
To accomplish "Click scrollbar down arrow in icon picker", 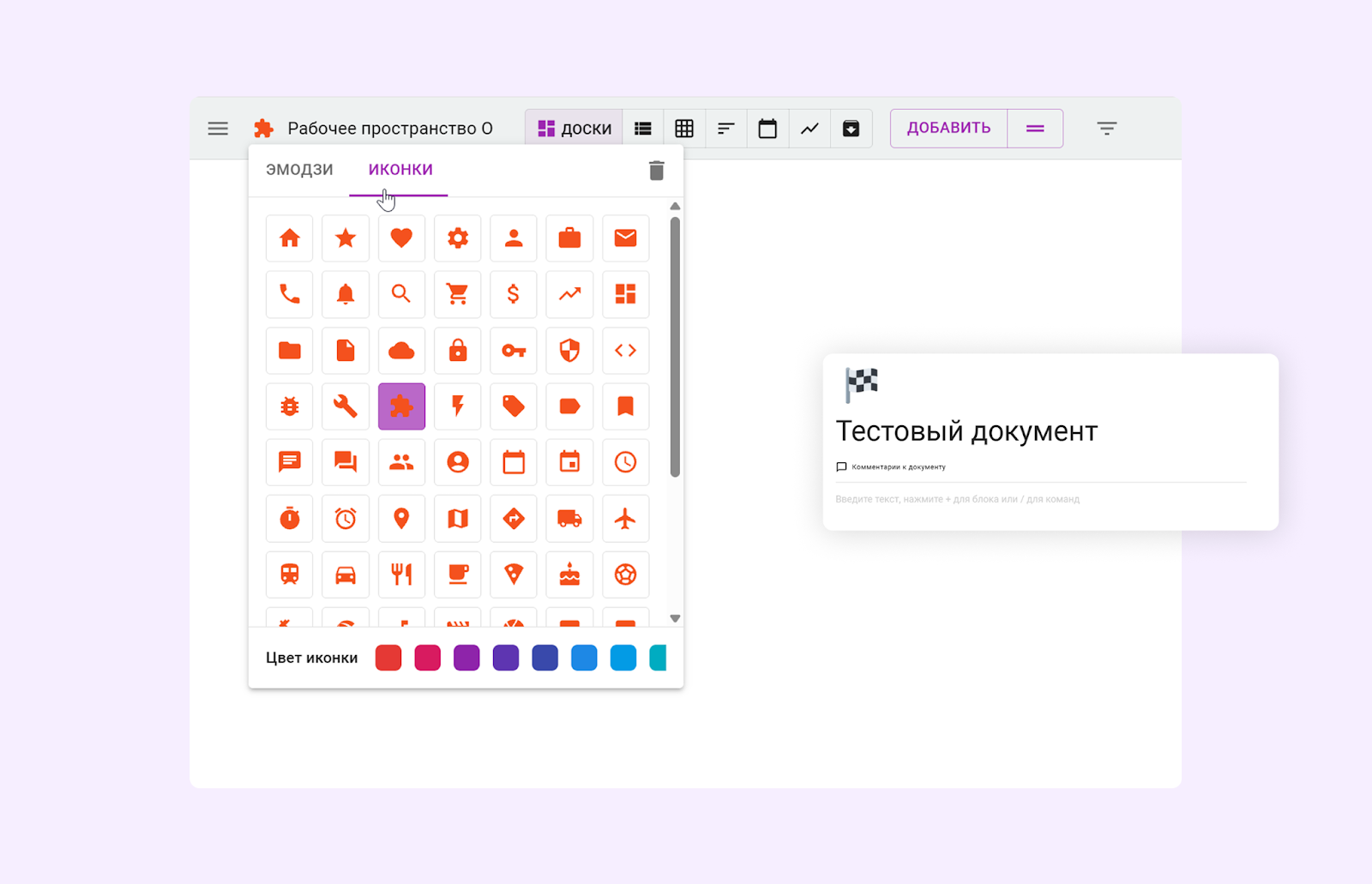I will (675, 618).
